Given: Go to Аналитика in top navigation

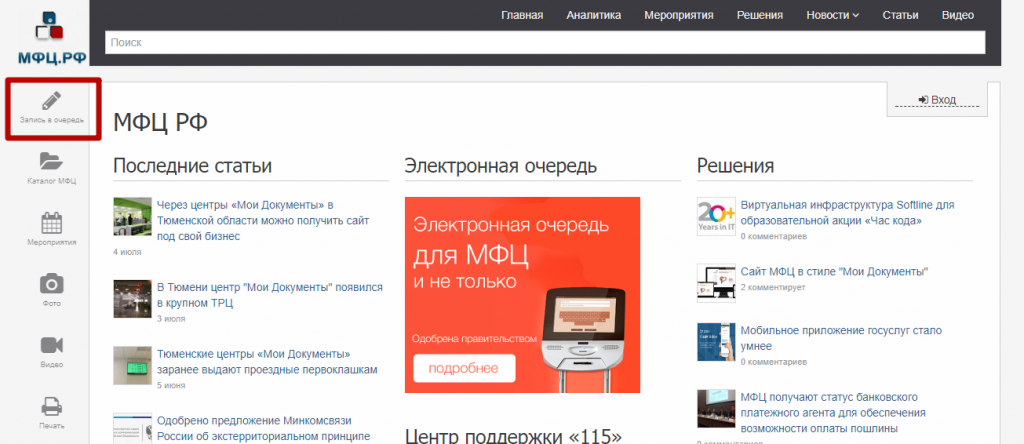Looking at the screenshot, I should point(593,15).
